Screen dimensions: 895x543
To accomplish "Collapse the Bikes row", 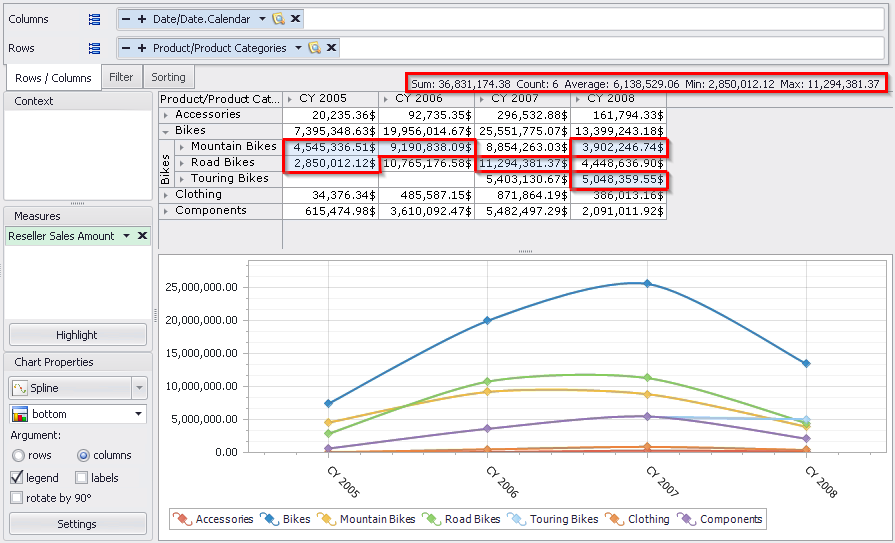I will (166, 131).
